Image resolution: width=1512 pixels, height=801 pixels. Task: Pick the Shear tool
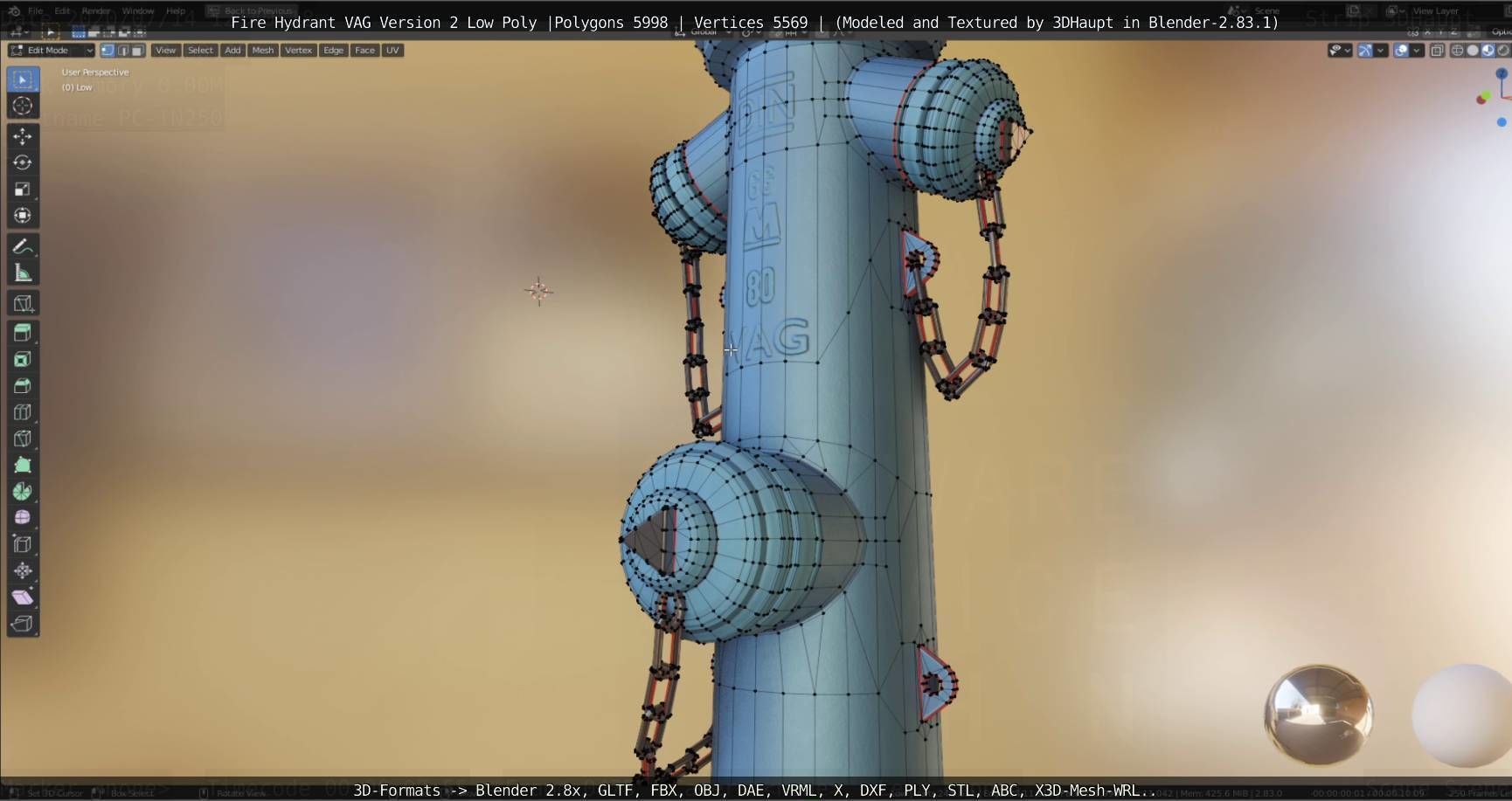23,597
